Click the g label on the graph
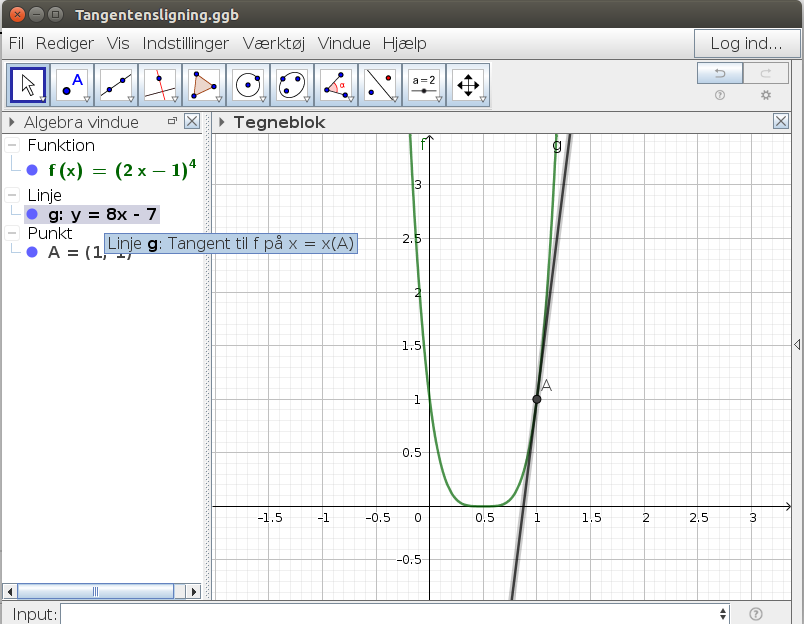The height and width of the screenshot is (624, 804). pos(557,145)
